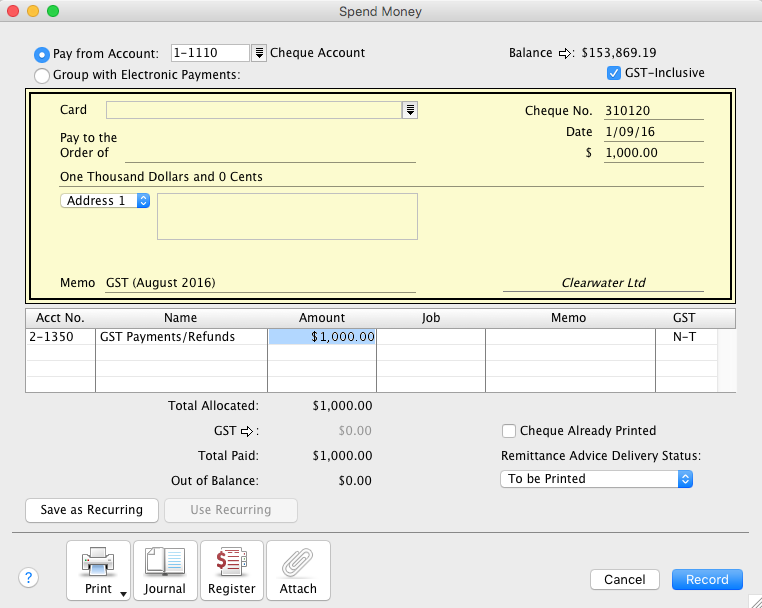Click the Balance arrow icon
The width and height of the screenshot is (762, 608).
(564, 53)
